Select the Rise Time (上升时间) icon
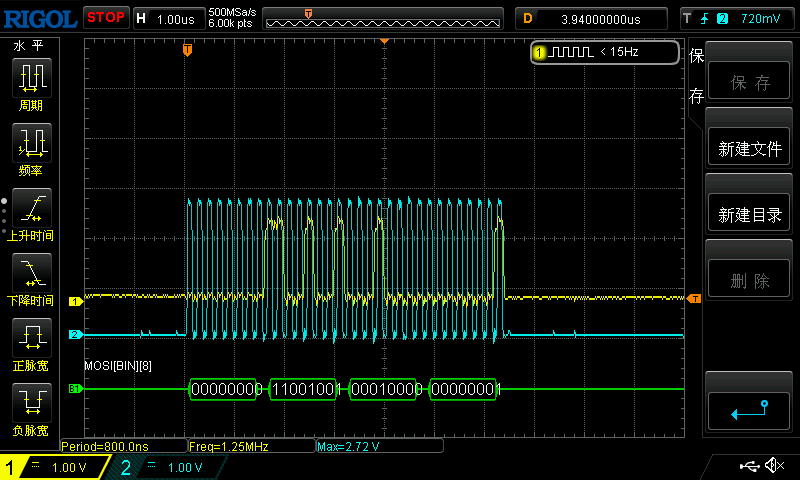 point(32,208)
